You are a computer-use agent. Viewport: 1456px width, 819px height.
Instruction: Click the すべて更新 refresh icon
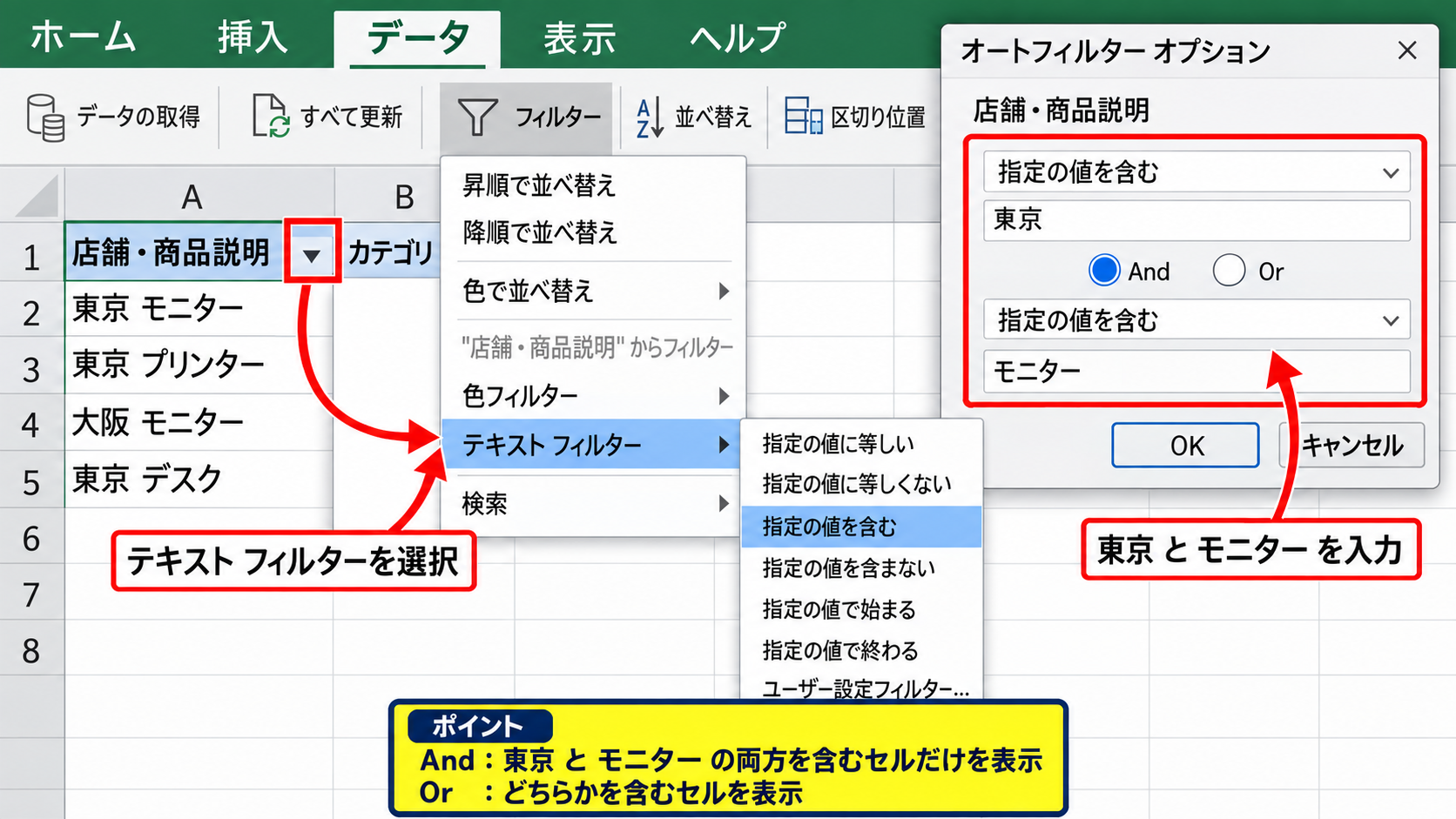click(270, 117)
